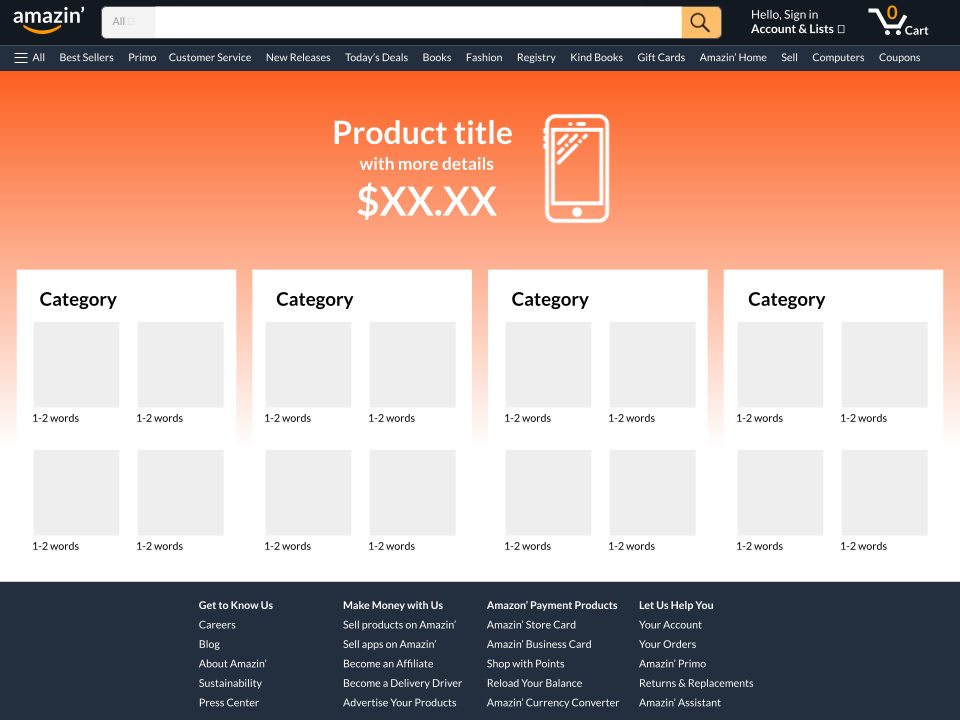Open Press Center footer link
The image size is (960, 720).
(228, 703)
